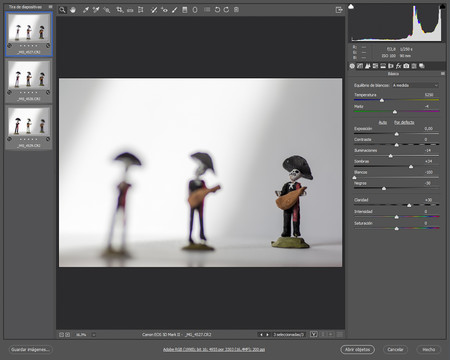Select thumbnail _MG_4527.CR2 in filmstrip
The height and width of the screenshot is (360, 450).
click(29, 34)
